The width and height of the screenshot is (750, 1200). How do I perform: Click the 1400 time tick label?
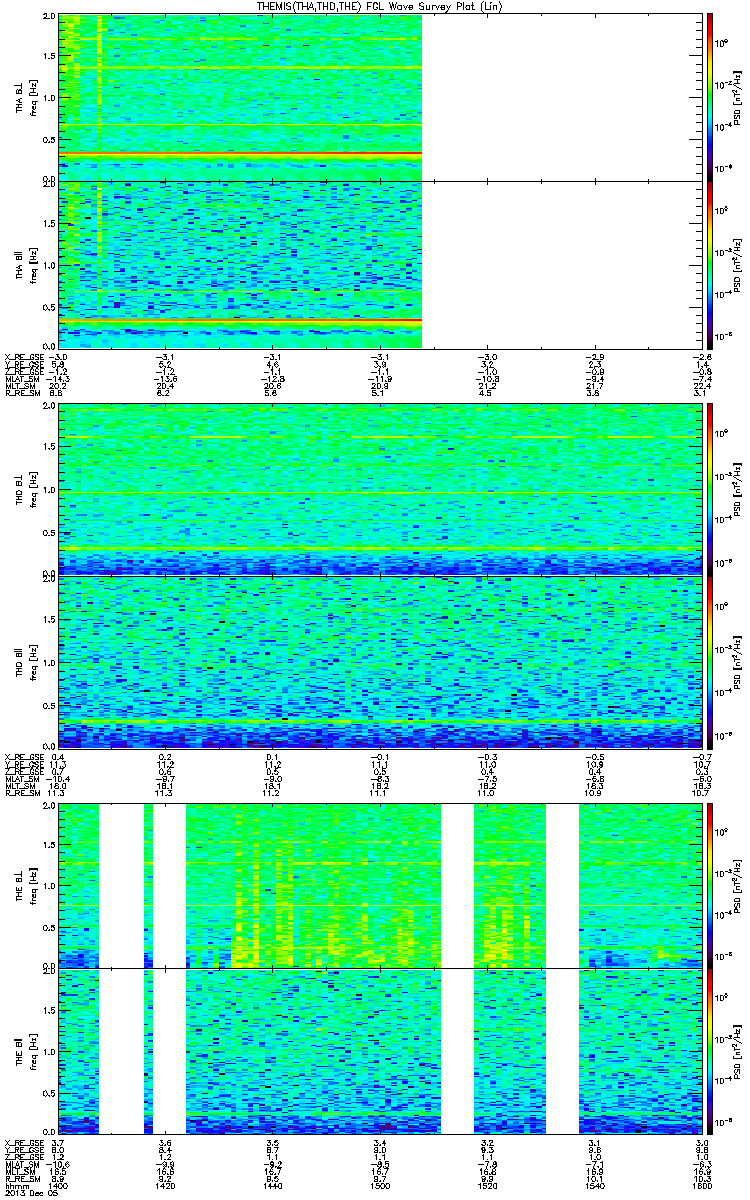click(59, 1186)
